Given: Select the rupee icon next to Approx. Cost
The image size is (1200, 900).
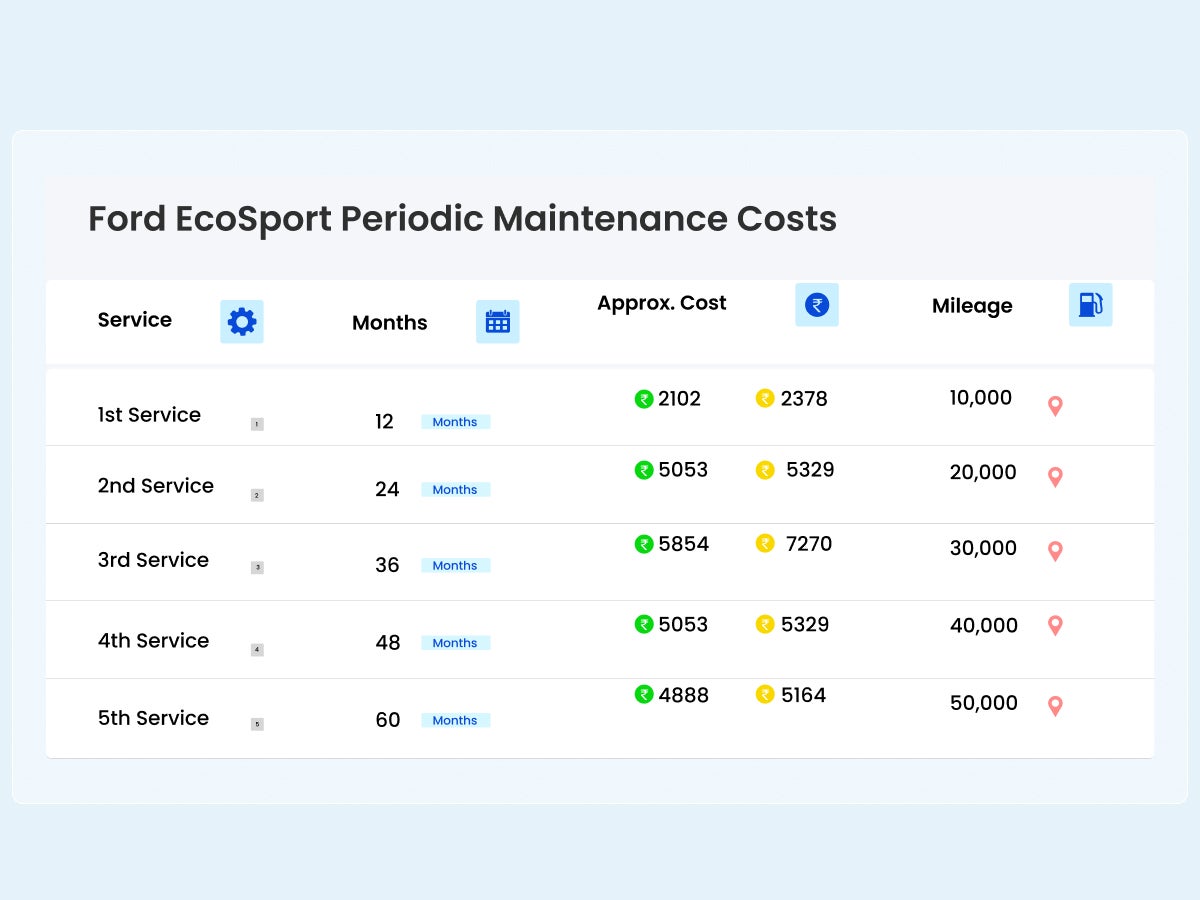Looking at the screenshot, I should (817, 304).
